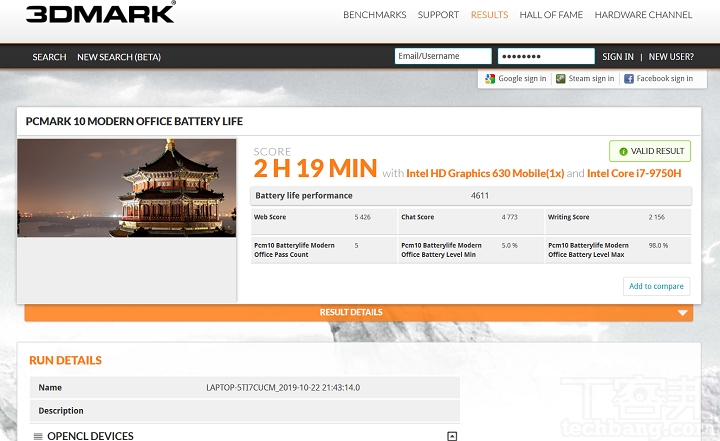
Task: Click the Web Score value 5 426
Action: coord(362,217)
